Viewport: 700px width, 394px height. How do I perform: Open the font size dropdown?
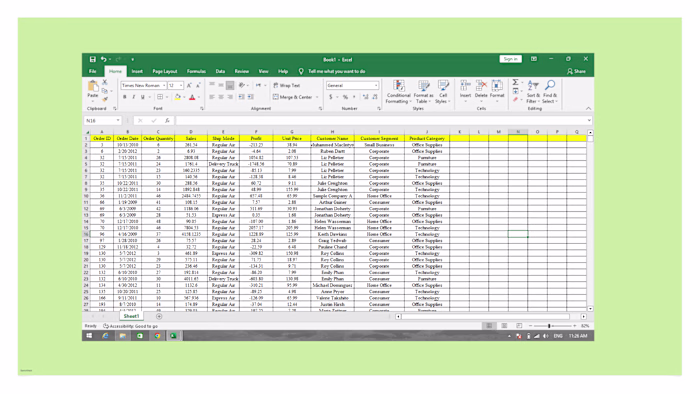click(x=181, y=85)
